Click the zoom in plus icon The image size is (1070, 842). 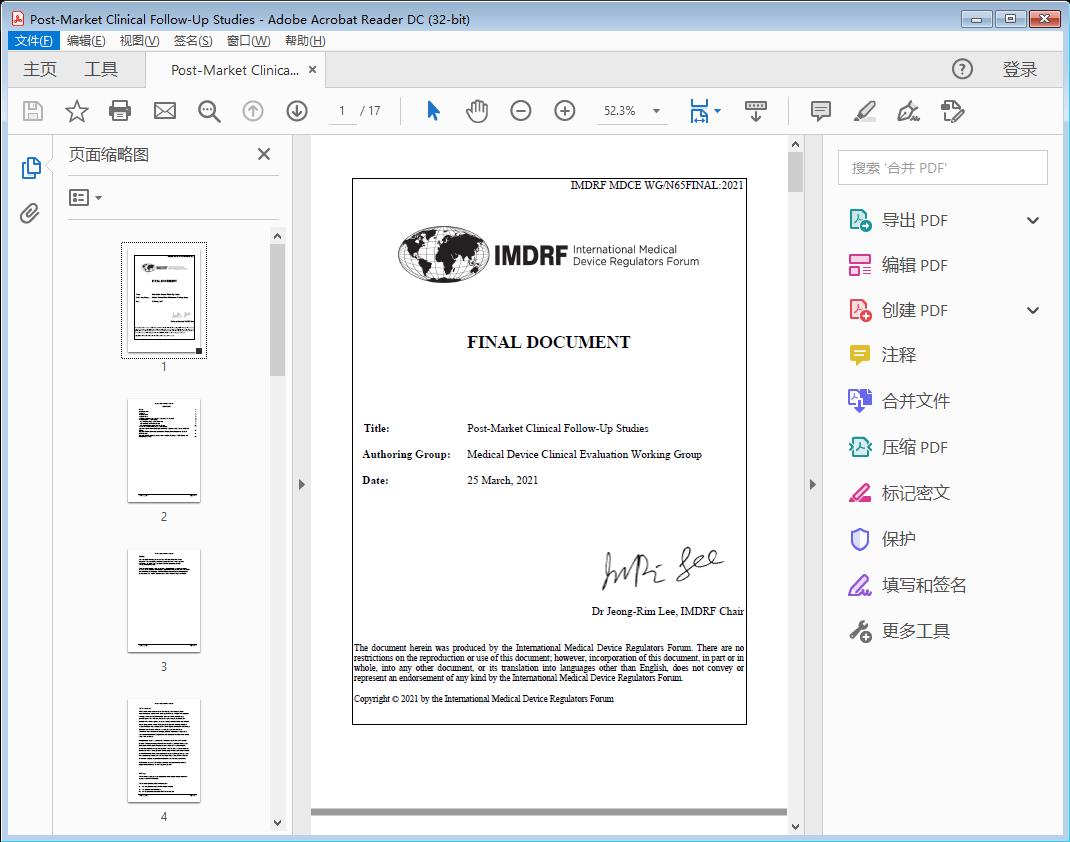click(565, 111)
